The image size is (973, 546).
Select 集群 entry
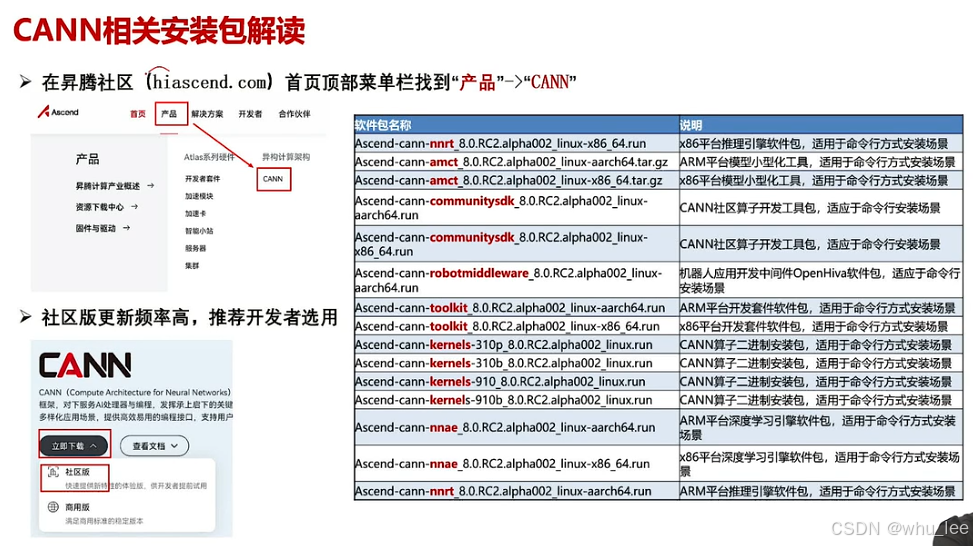click(192, 266)
